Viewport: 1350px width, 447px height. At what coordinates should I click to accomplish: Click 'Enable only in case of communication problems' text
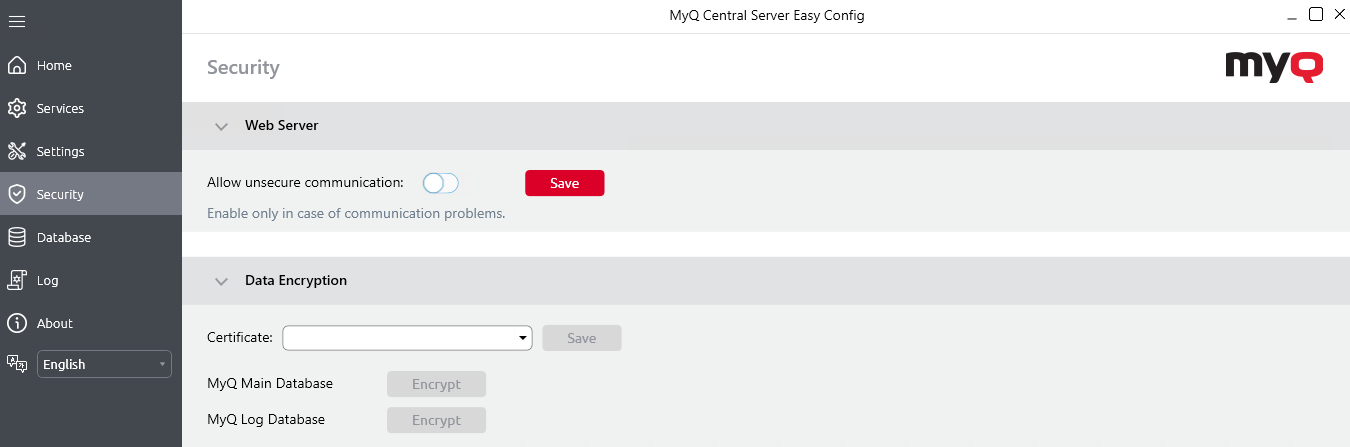[356, 213]
